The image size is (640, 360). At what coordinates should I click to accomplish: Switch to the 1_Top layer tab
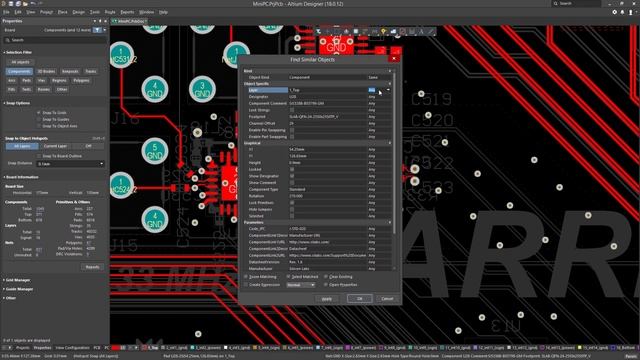coord(151,348)
